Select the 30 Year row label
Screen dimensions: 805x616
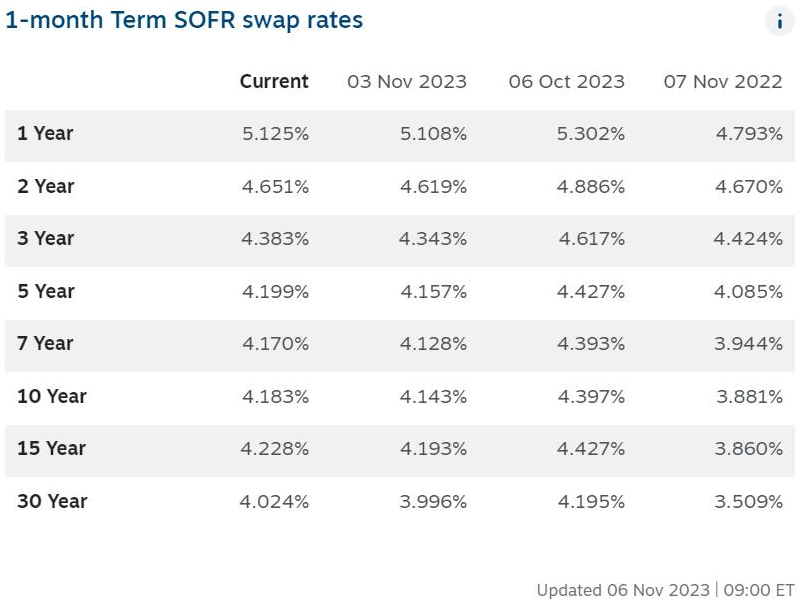(x=52, y=501)
